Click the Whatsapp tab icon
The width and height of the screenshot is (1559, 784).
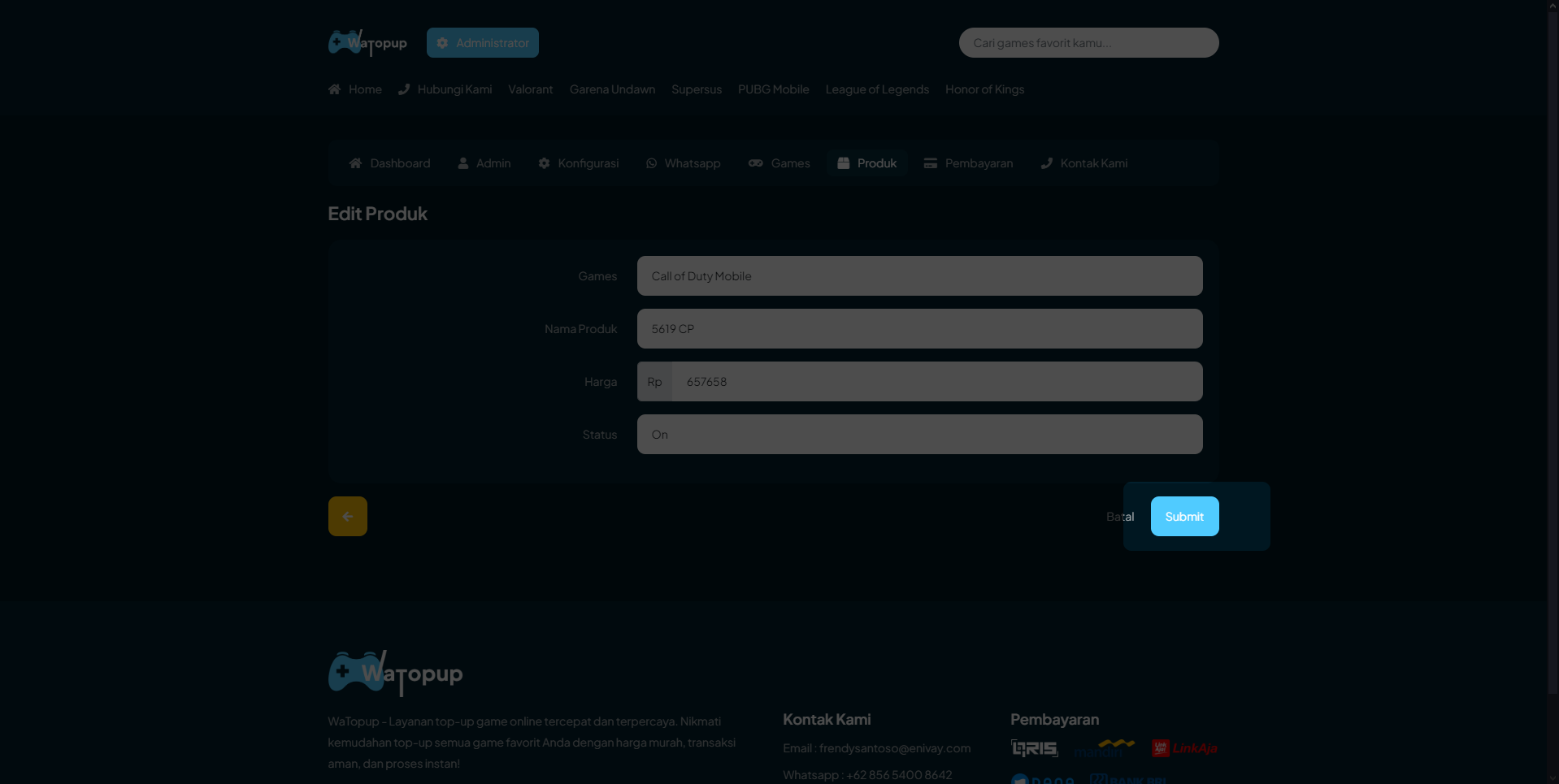tap(652, 163)
